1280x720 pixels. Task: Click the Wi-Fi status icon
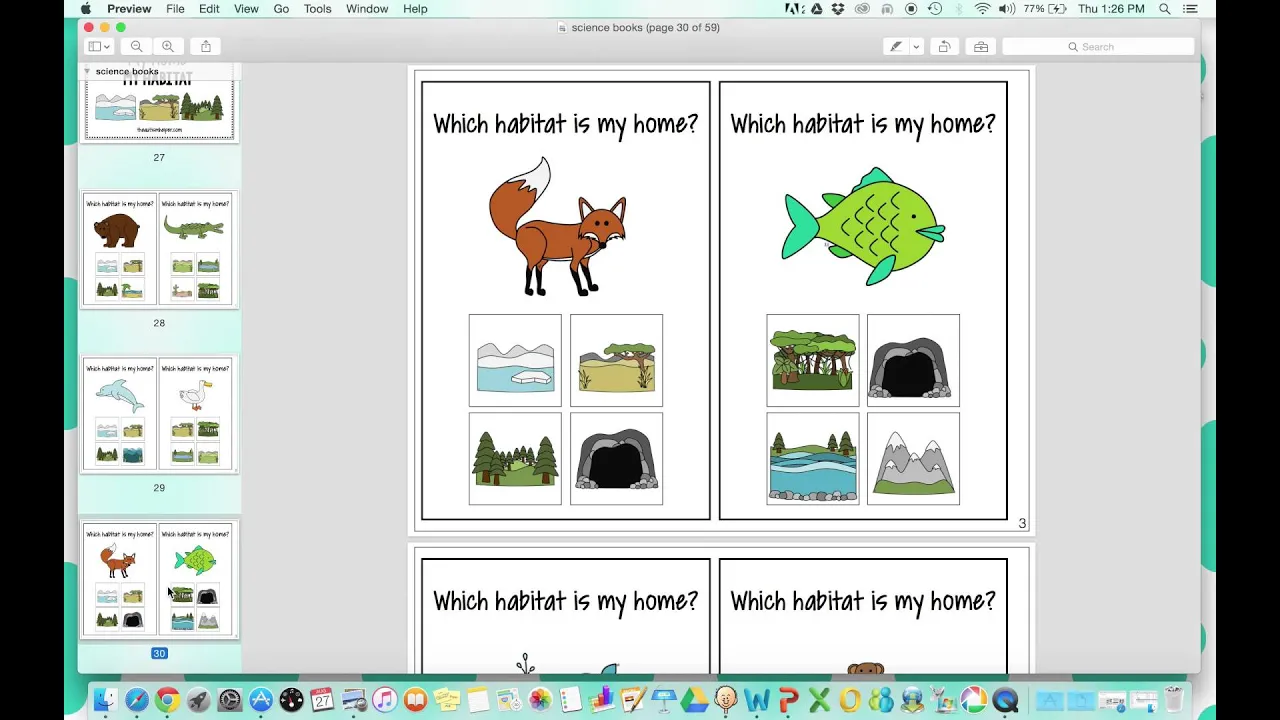tap(982, 8)
